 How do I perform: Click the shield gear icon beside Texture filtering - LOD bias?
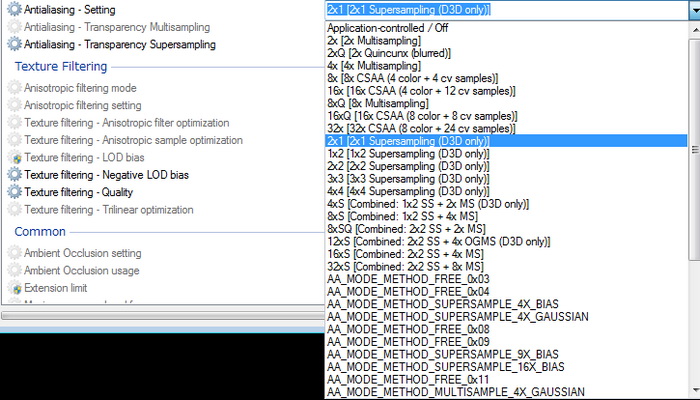pos(16,158)
